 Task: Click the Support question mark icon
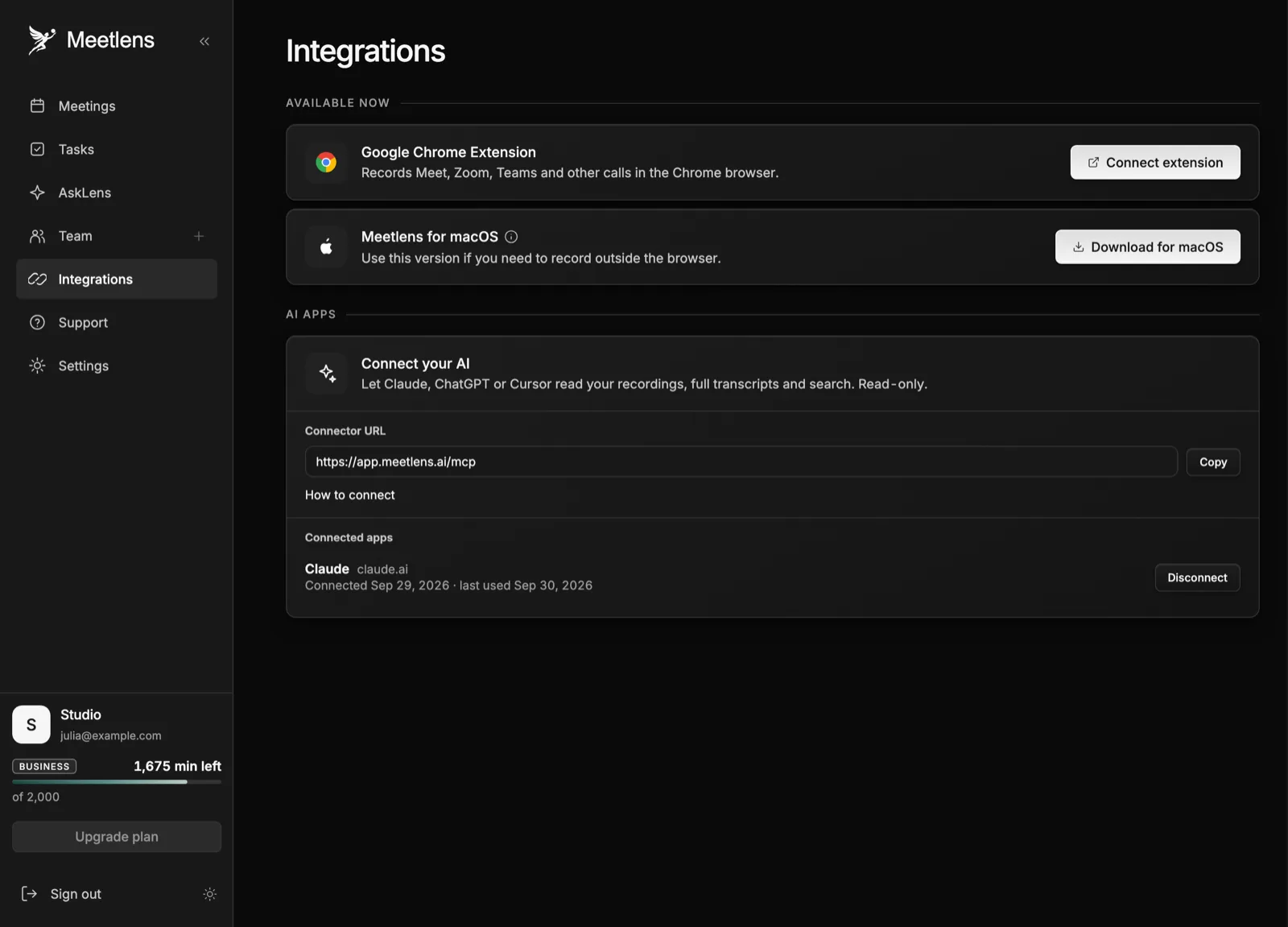[37, 322]
